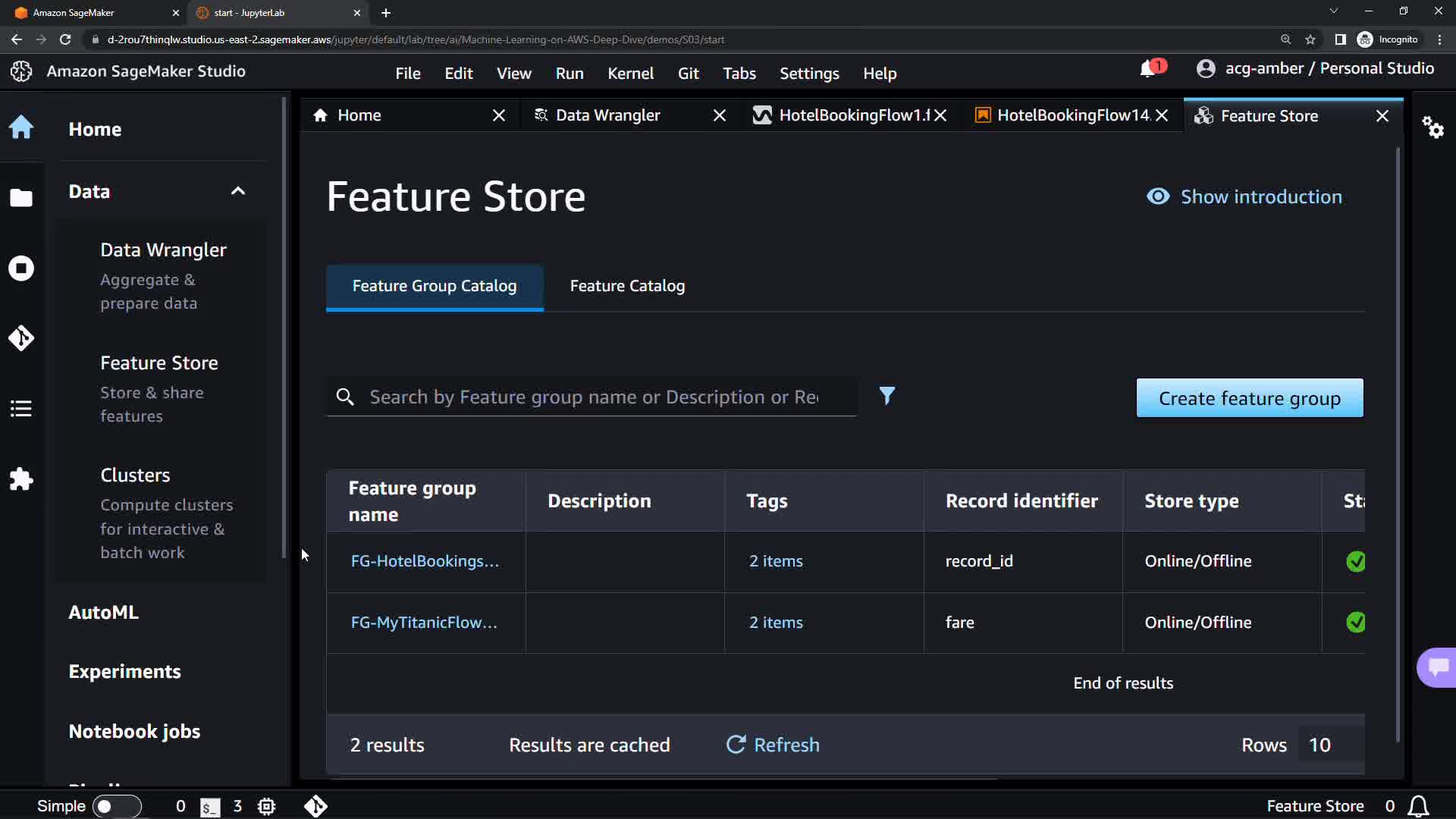
Task: Show introduction via eye icon
Action: click(x=1158, y=196)
